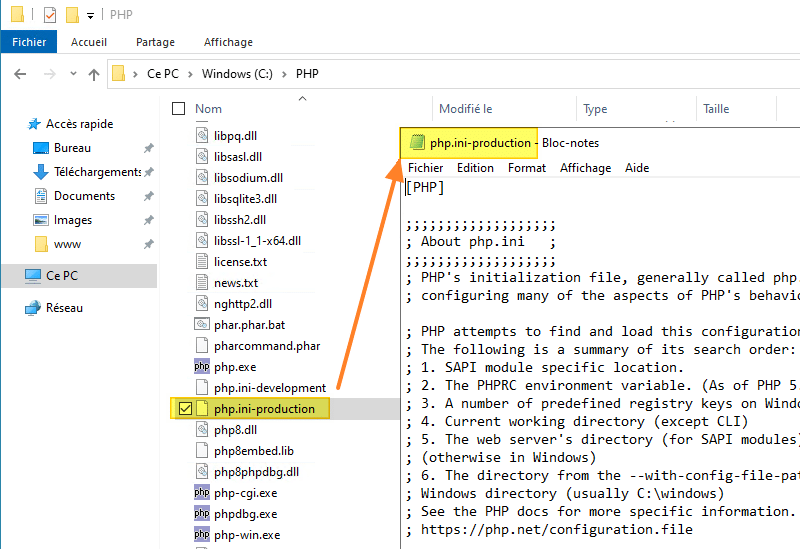Image resolution: width=800 pixels, height=549 pixels.
Task: Open the quick access toolbar customize dropdown
Action: (x=90, y=16)
